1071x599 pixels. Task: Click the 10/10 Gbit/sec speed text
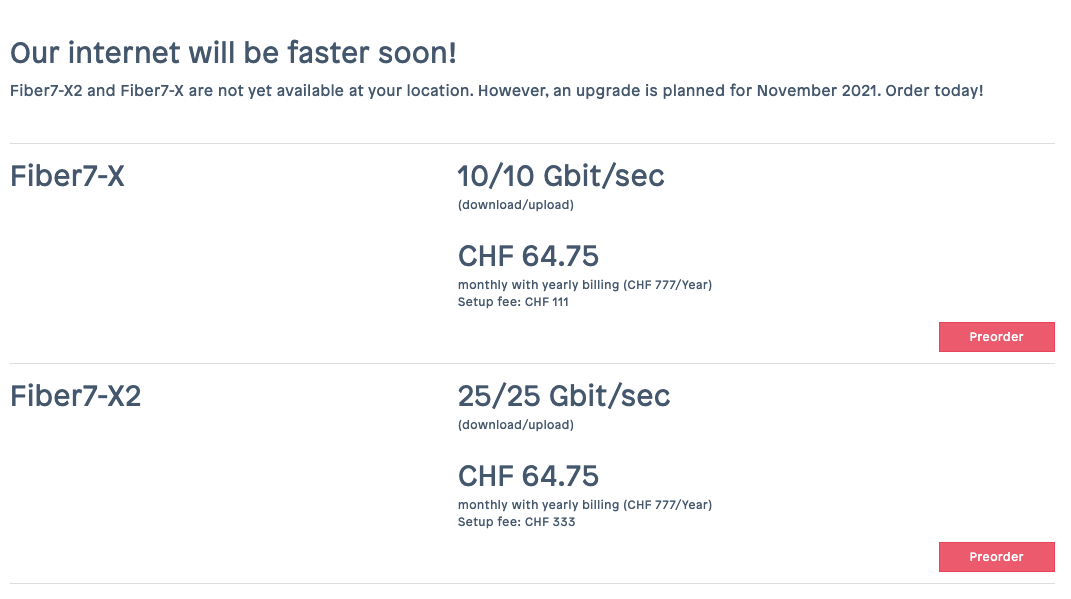(560, 177)
